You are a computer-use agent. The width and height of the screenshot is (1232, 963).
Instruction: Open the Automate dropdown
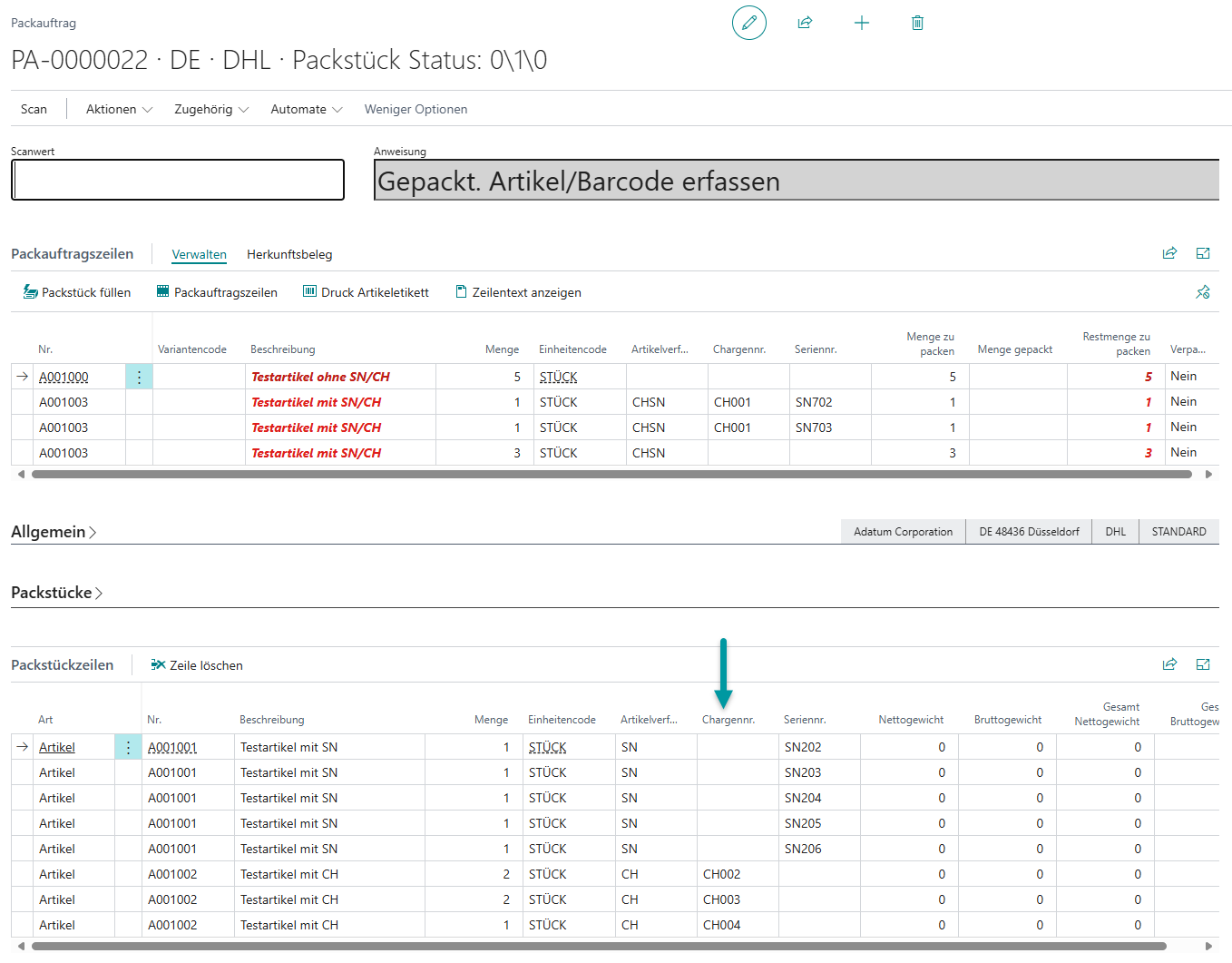point(306,109)
